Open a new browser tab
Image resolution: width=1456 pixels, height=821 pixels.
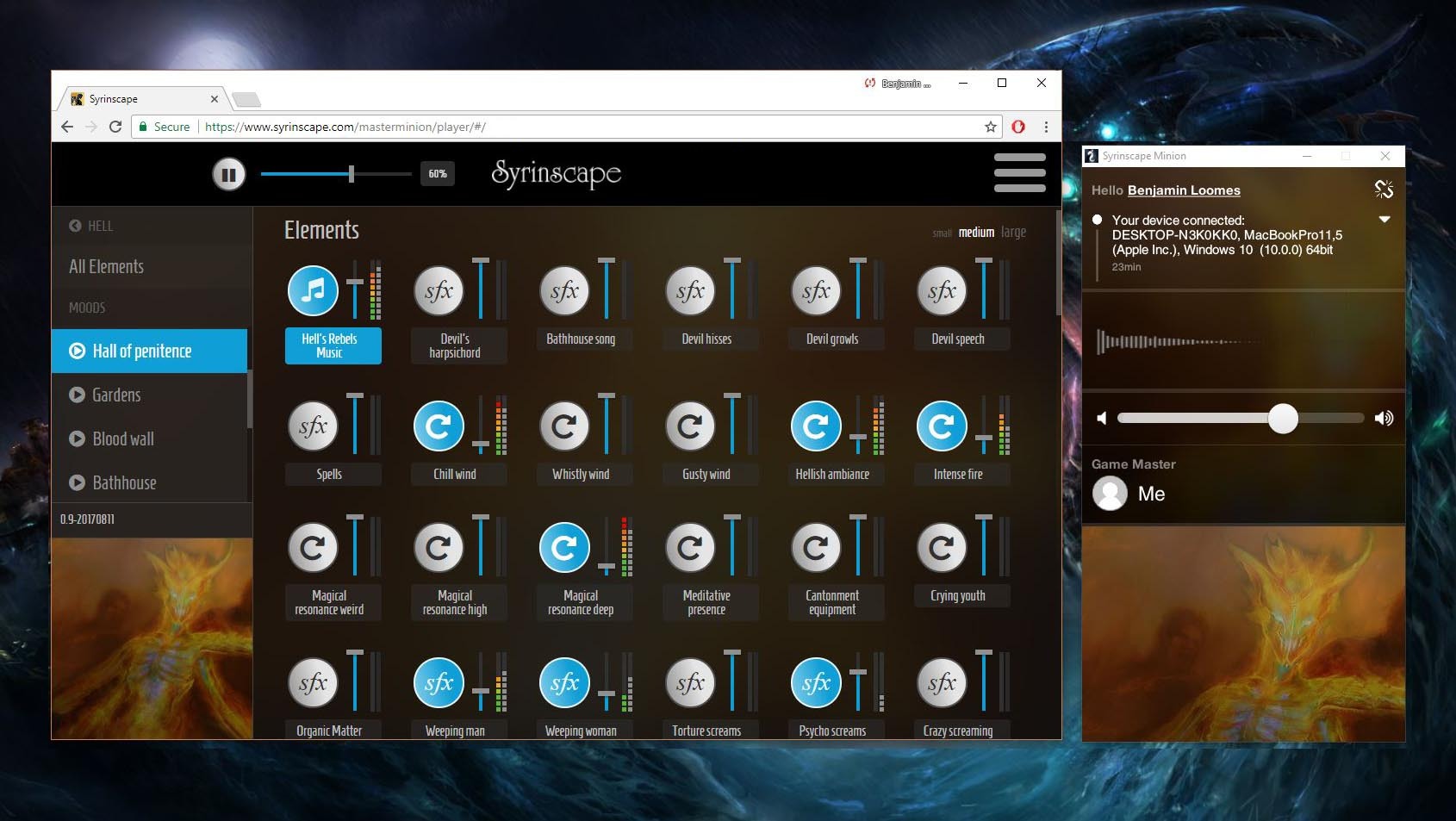pyautogui.click(x=246, y=100)
